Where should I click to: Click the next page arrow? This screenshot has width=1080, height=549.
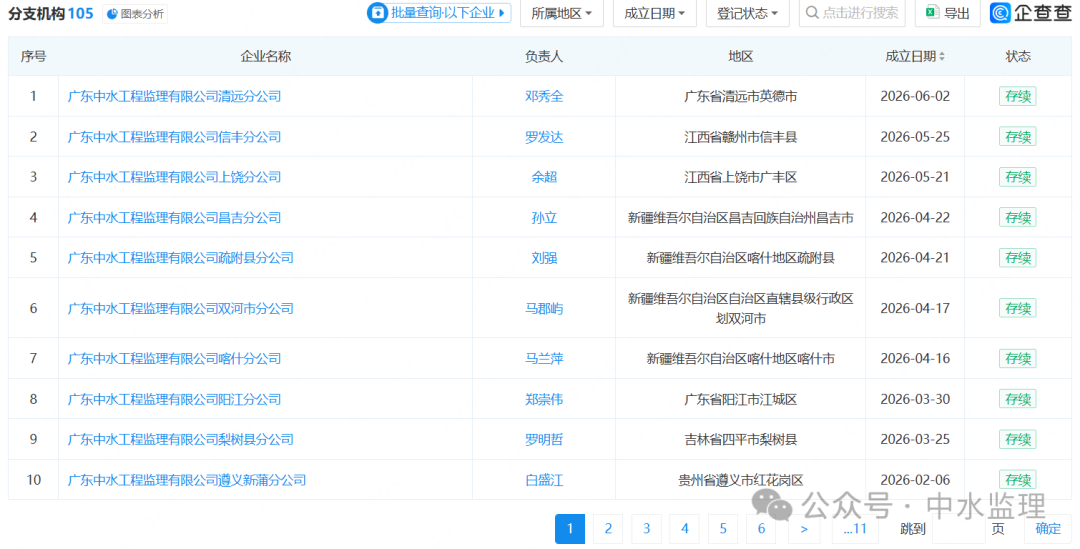click(x=804, y=528)
